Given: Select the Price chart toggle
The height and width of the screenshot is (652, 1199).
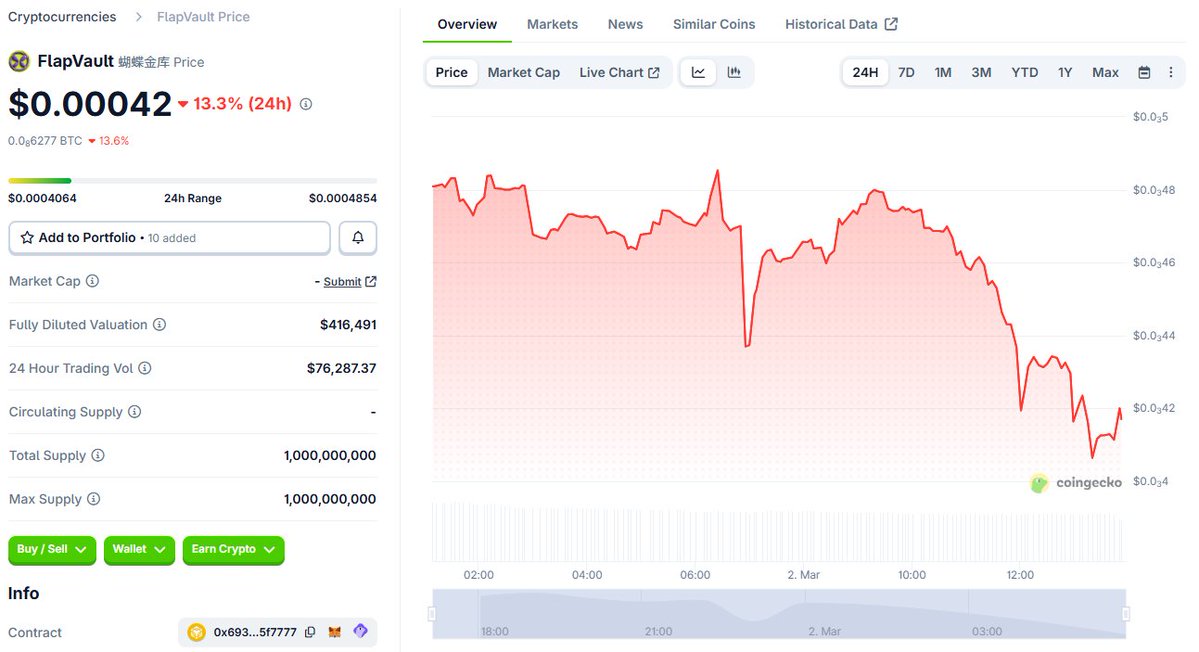Looking at the screenshot, I should (451, 73).
